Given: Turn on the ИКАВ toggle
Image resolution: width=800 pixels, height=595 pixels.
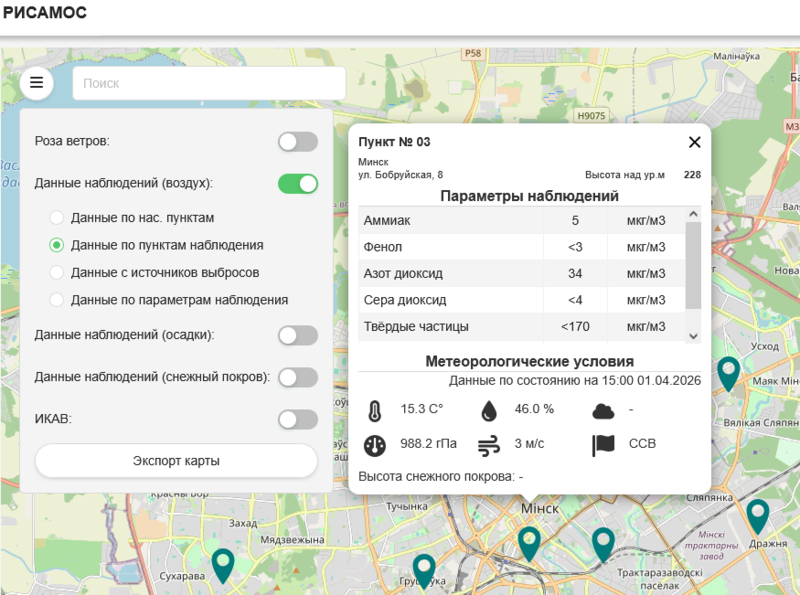Looking at the screenshot, I should (298, 420).
